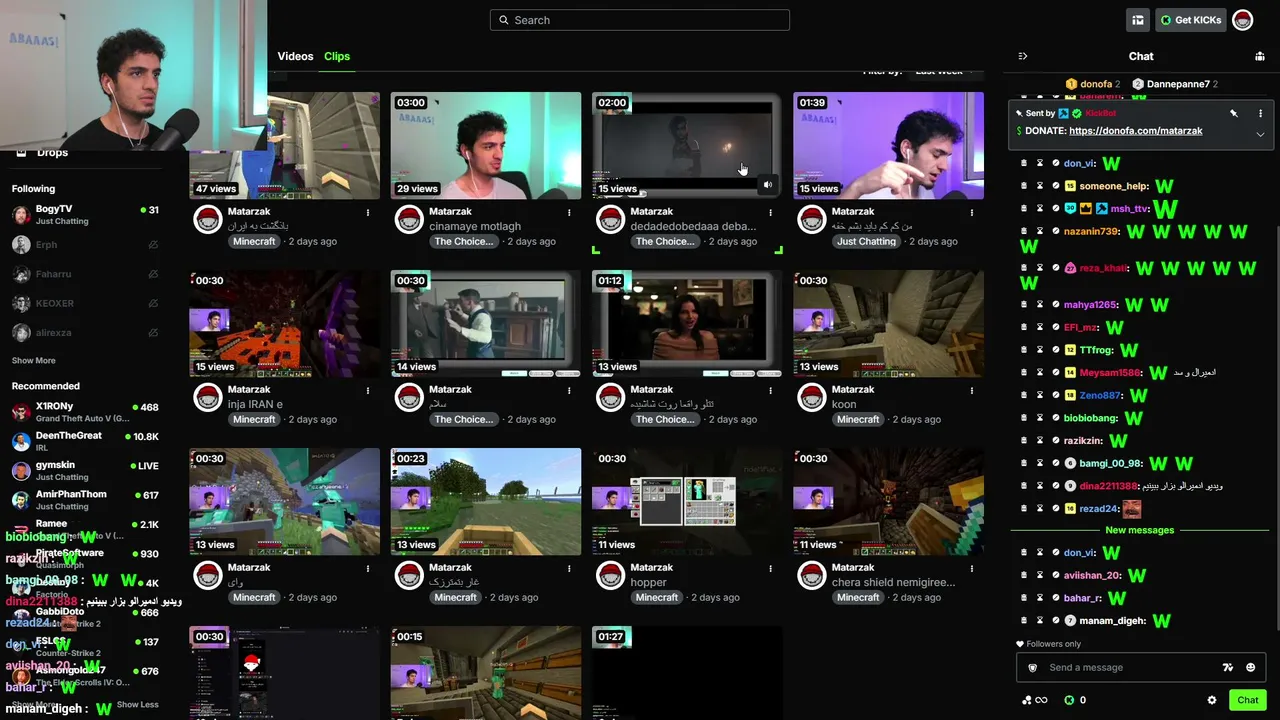Ban mahya1265 using the ban icon
Screen dimensions: 1280x720
pos(1056,305)
